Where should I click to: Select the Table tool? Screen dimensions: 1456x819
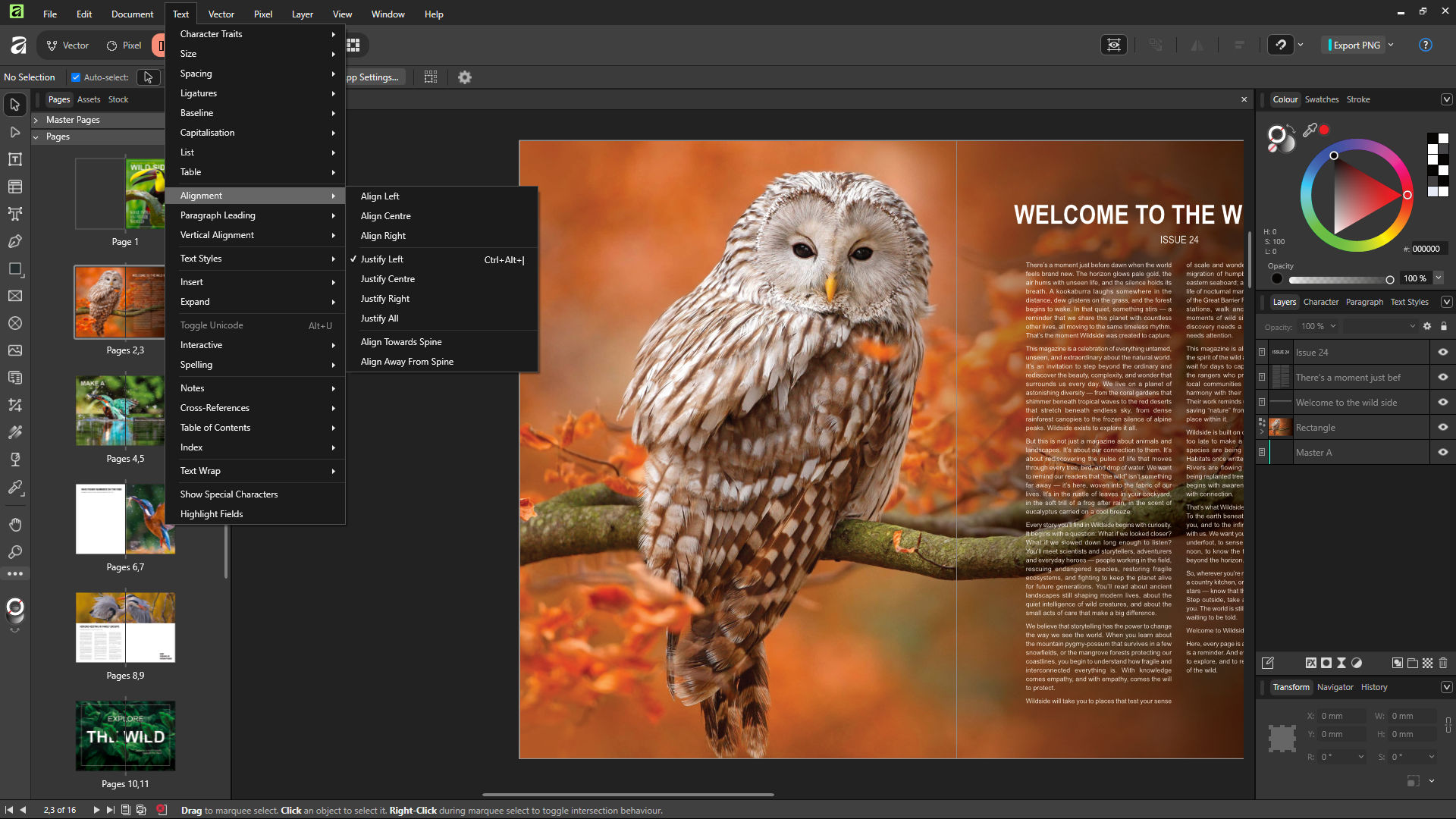(15, 187)
